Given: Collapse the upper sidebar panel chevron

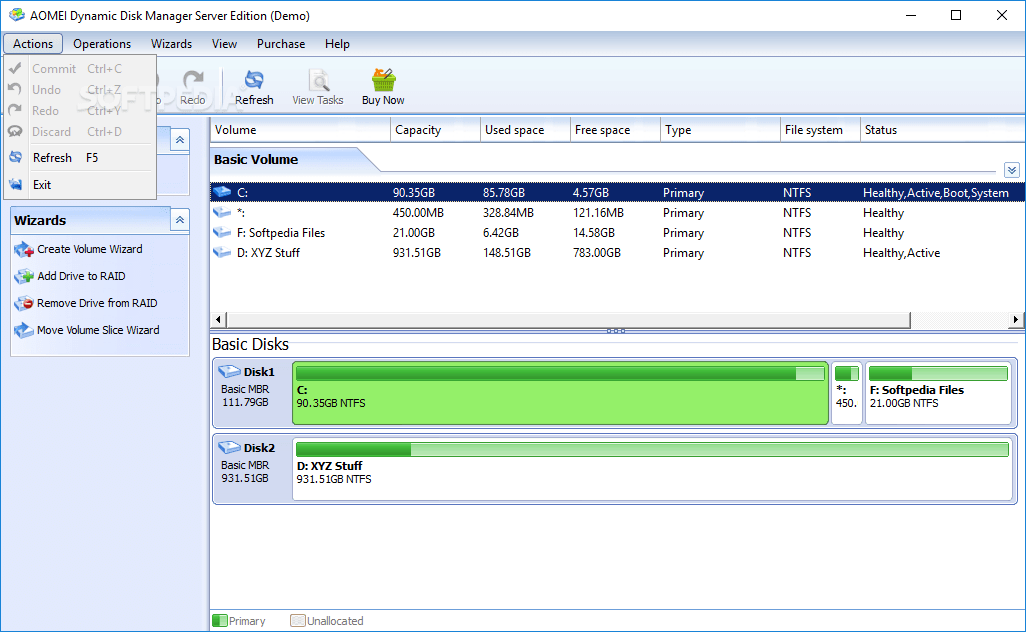Looking at the screenshot, I should (x=179, y=139).
